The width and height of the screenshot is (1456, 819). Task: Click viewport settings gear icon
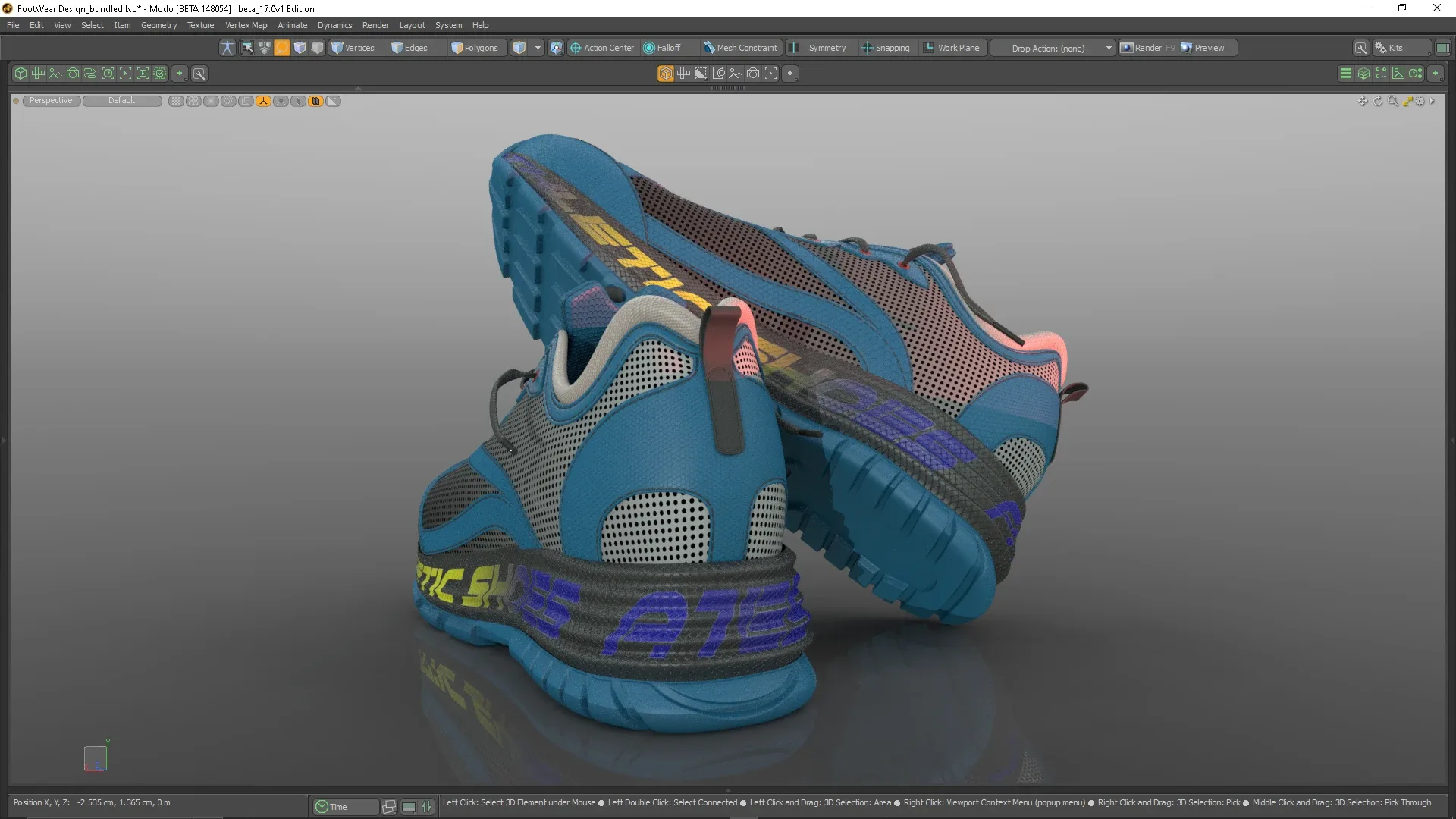pyautogui.click(x=1420, y=102)
